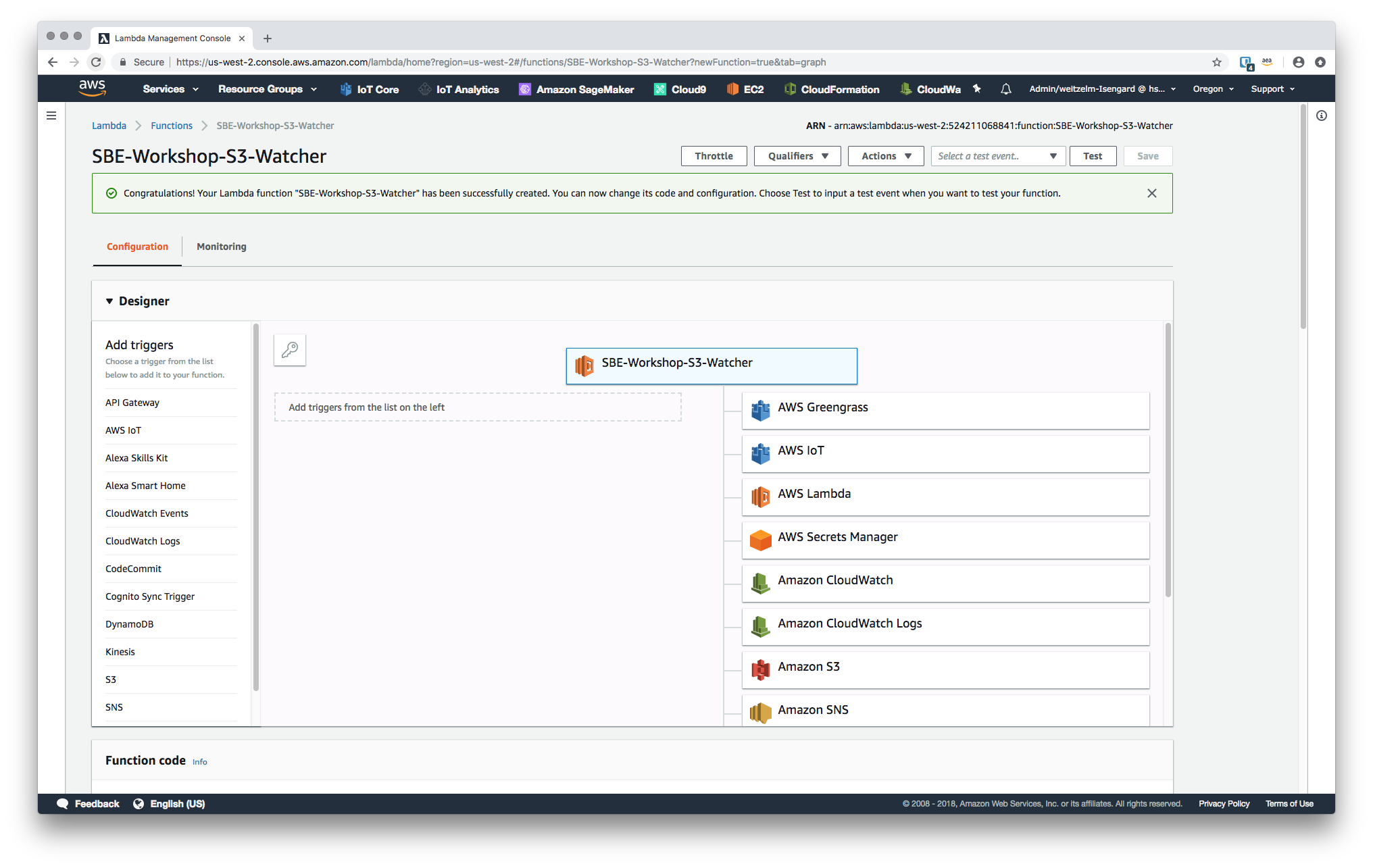Select the AWS Secrets Manager resource card
This screenshot has height=868, width=1373.
point(946,540)
